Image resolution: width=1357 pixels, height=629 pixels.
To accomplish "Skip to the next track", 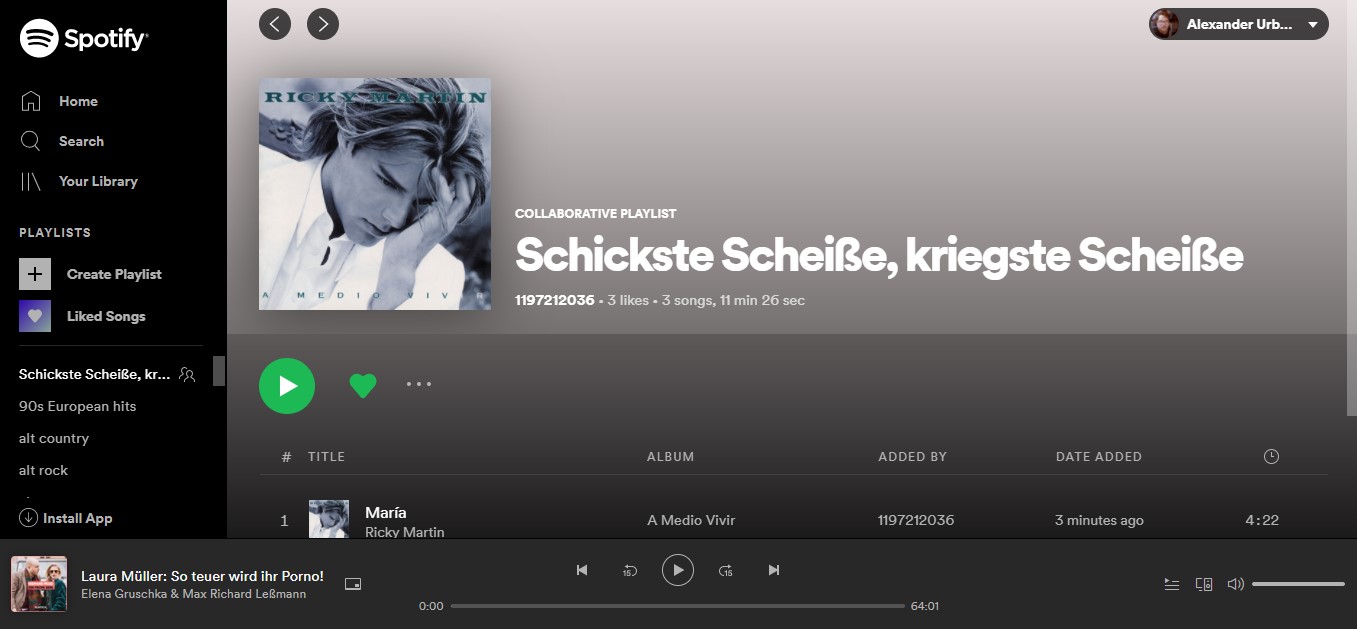I will pos(773,570).
